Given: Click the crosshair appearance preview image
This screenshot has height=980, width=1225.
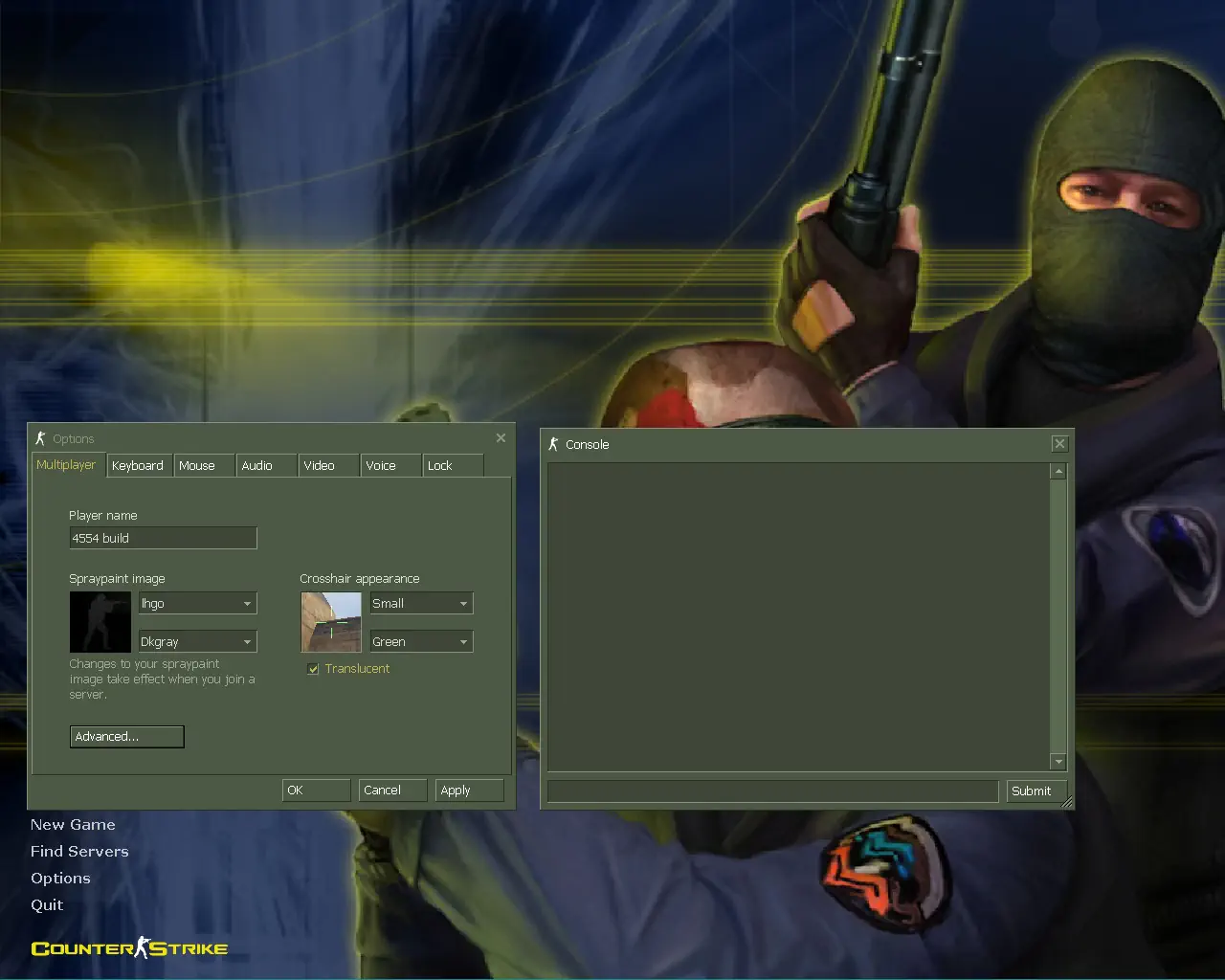Looking at the screenshot, I should tap(331, 622).
